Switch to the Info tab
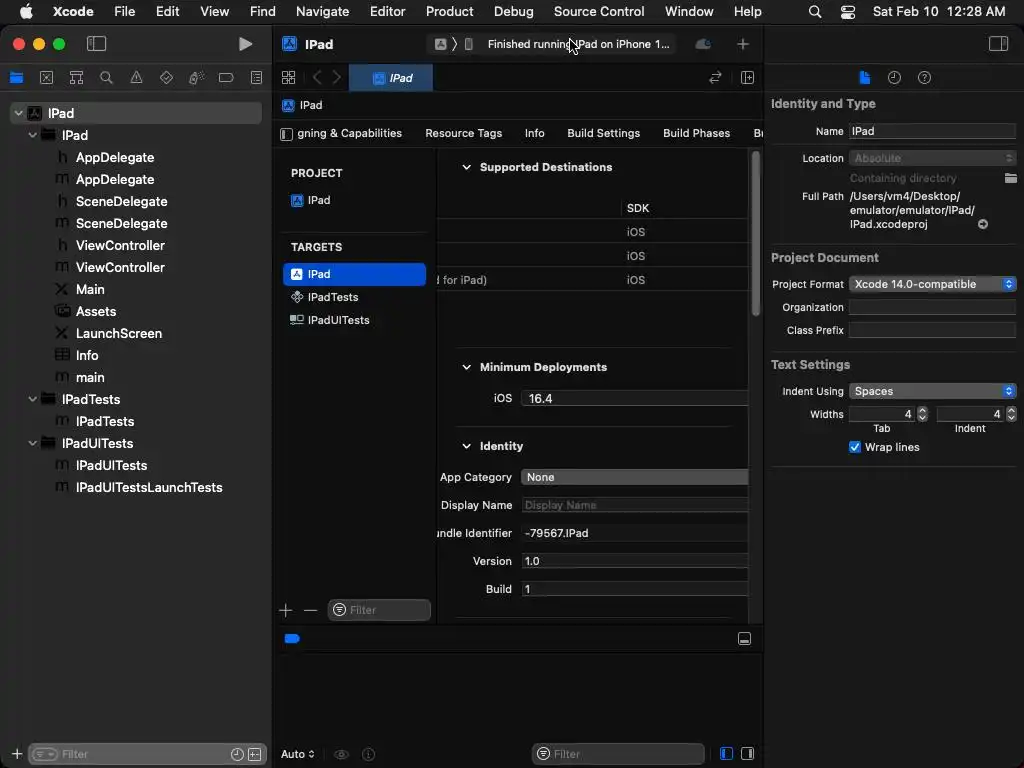The height and width of the screenshot is (768, 1024). pos(534,133)
